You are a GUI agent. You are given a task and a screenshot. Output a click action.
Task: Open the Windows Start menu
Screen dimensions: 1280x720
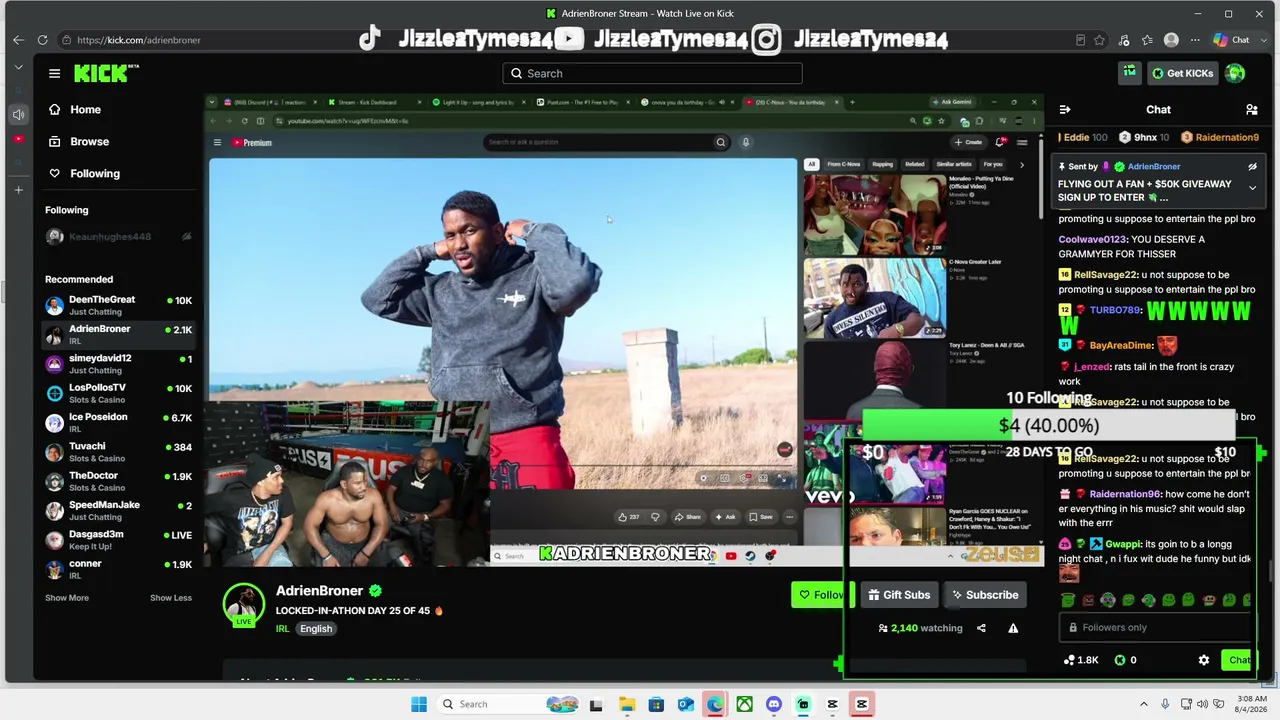[x=419, y=704]
